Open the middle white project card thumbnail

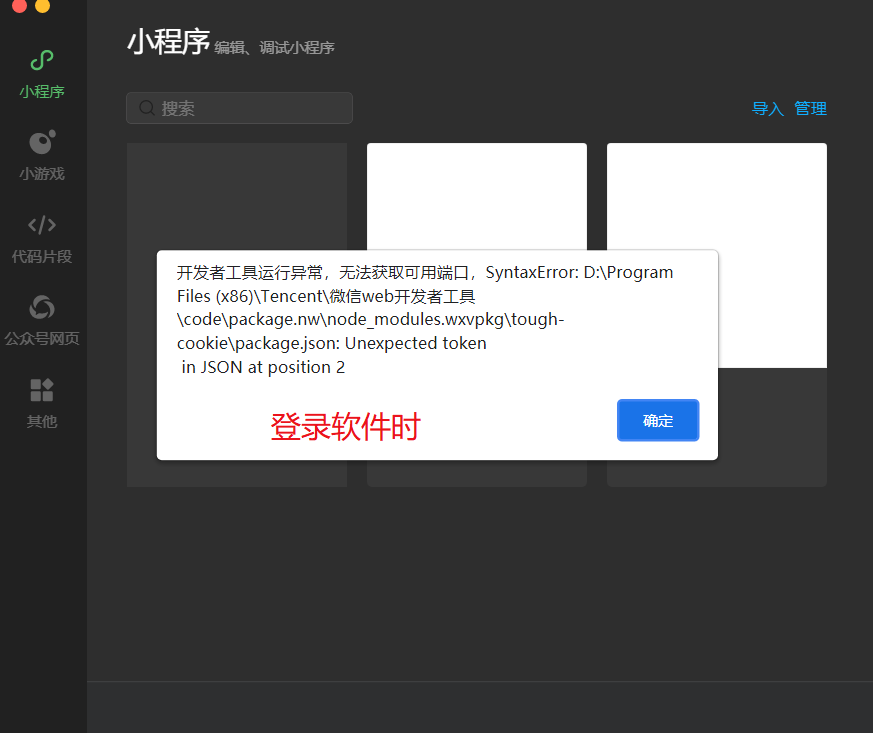[x=477, y=196]
